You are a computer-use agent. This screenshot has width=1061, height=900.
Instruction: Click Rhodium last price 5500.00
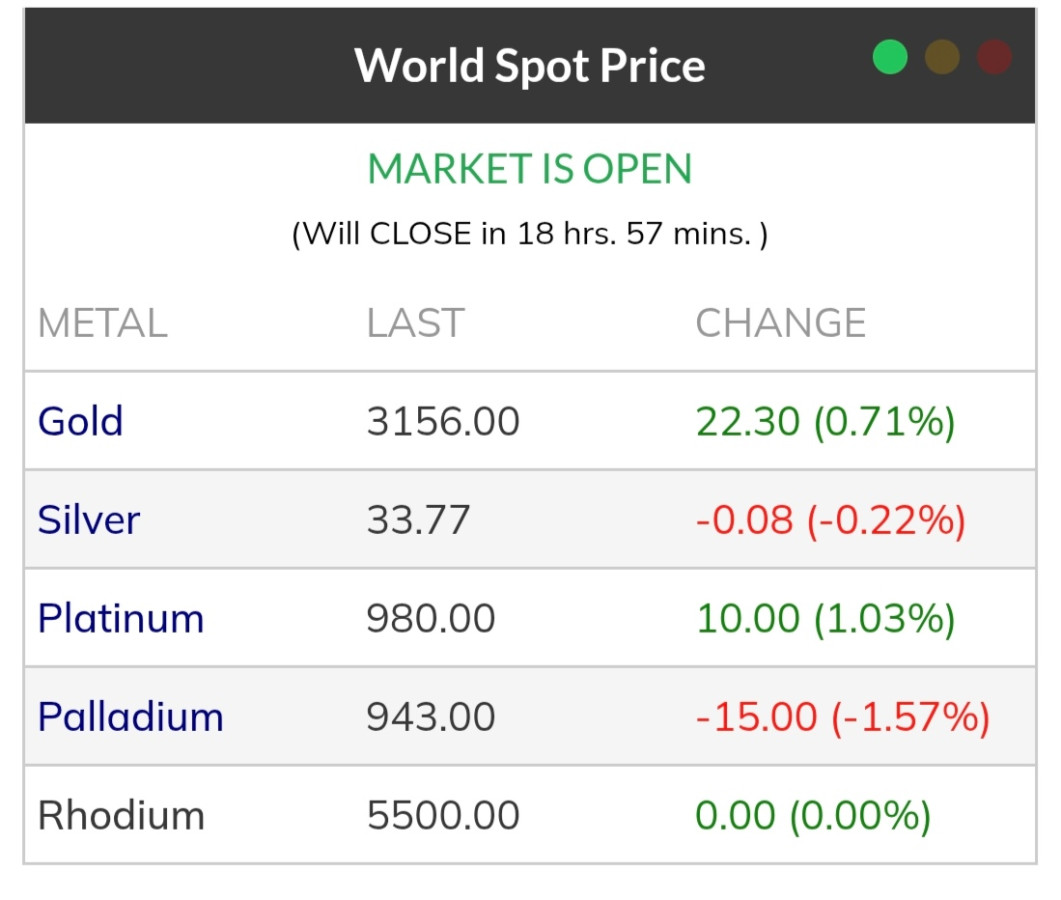pos(443,815)
